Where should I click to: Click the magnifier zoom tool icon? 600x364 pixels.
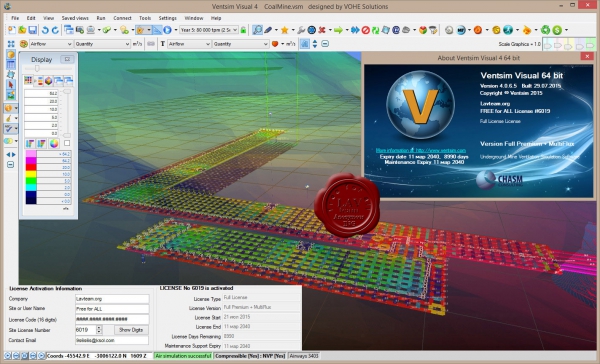258,30
